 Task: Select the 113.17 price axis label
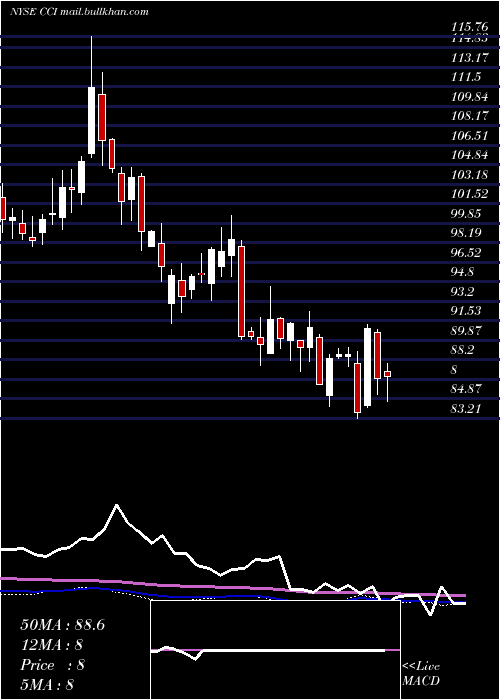pos(469,58)
